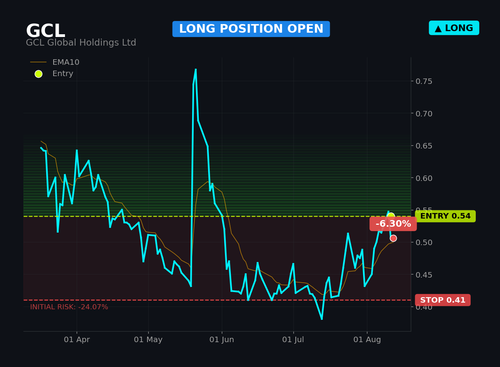Click the 0.50 y-axis label
500x367 pixels.
(x=424, y=243)
